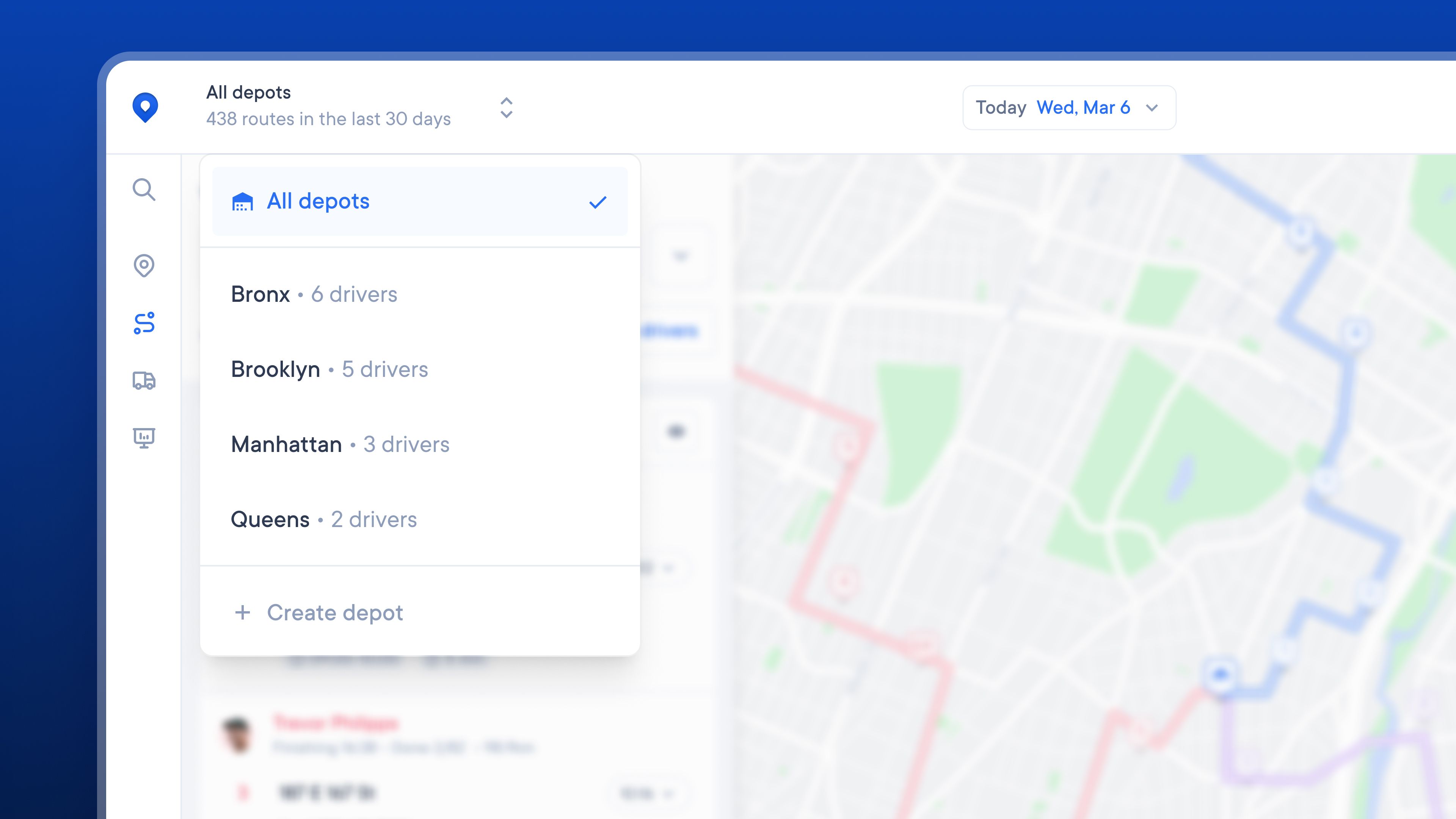Click the Create depot button
The width and height of the screenshot is (1456, 819).
coord(334,613)
